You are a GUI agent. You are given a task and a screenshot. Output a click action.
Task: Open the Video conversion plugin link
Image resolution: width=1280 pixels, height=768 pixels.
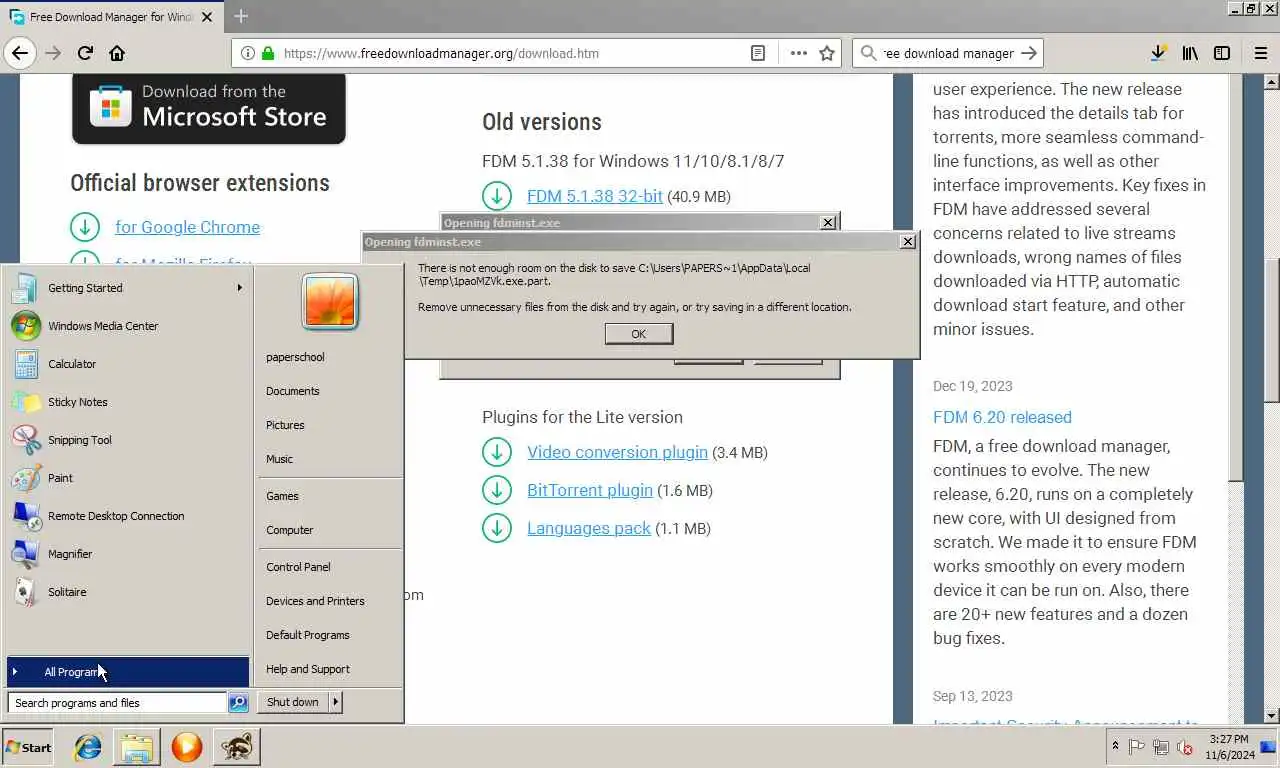(x=617, y=452)
